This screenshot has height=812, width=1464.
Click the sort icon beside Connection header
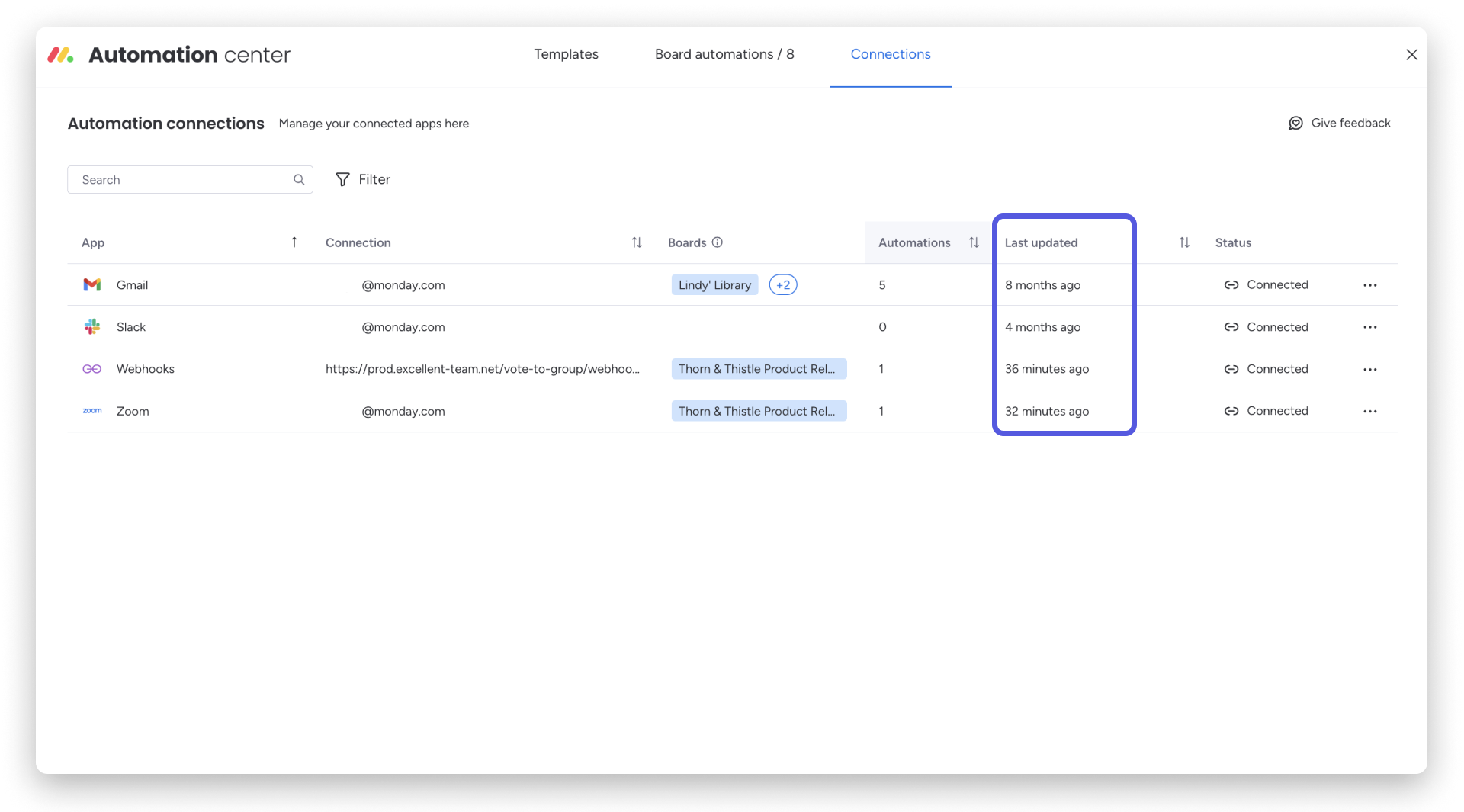click(637, 242)
